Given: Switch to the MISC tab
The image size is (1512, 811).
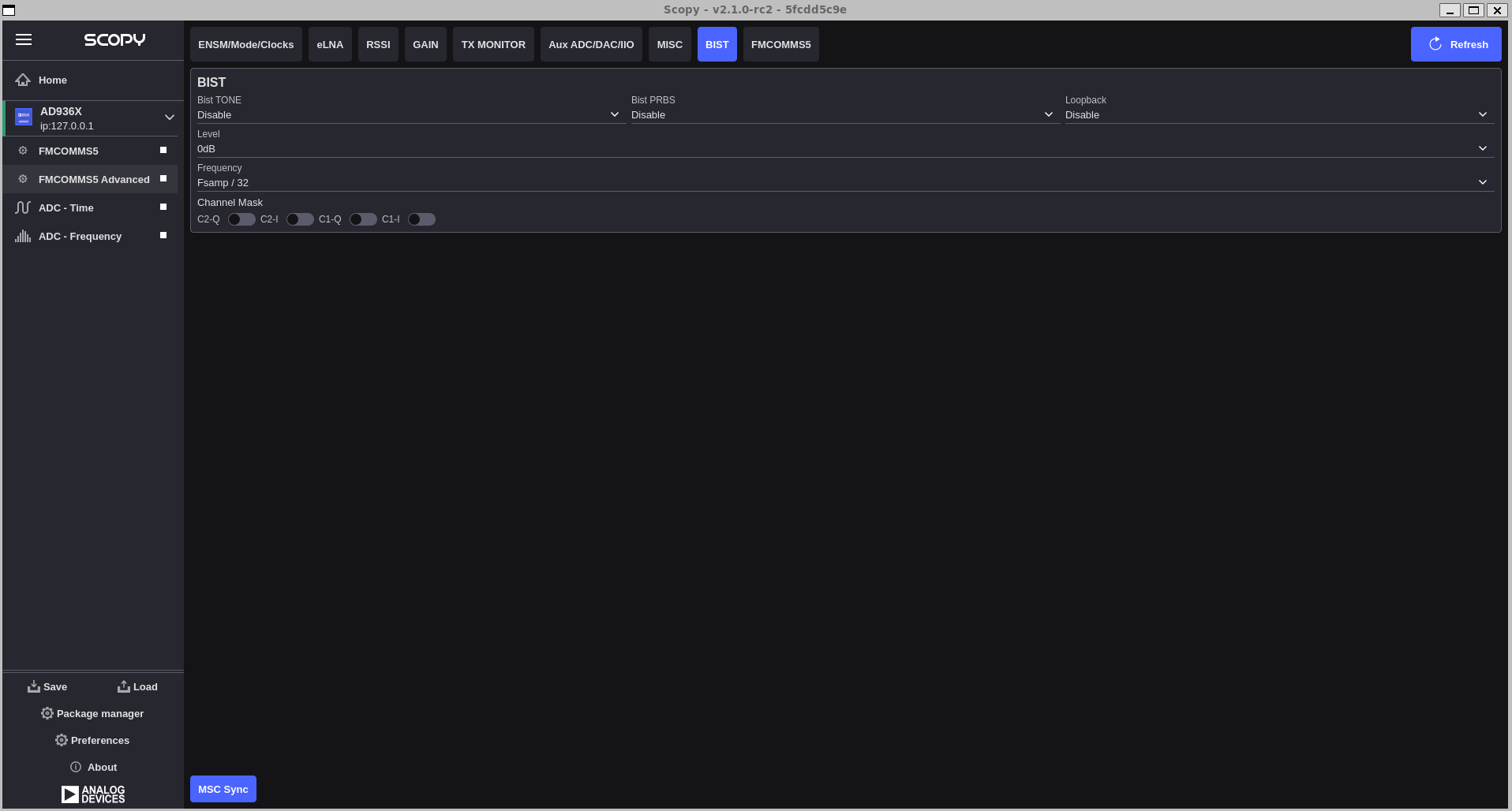Looking at the screenshot, I should pyautogui.click(x=670, y=44).
